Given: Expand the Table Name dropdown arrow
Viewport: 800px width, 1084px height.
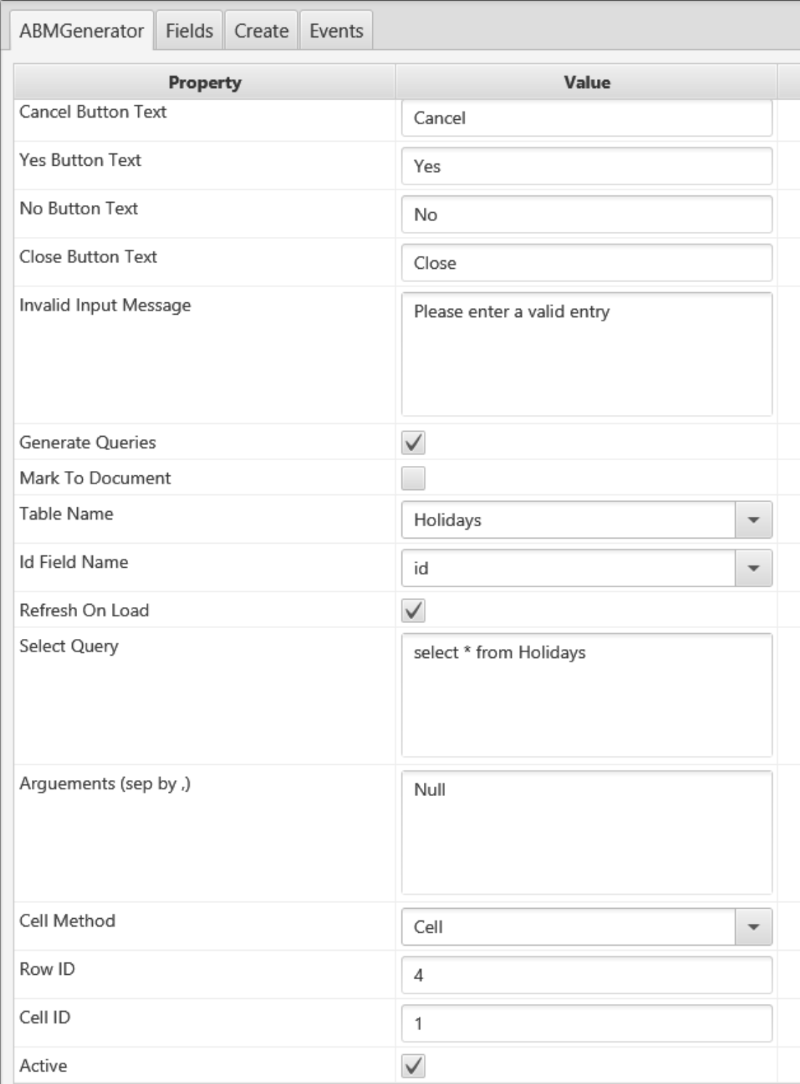Looking at the screenshot, I should 753,520.
